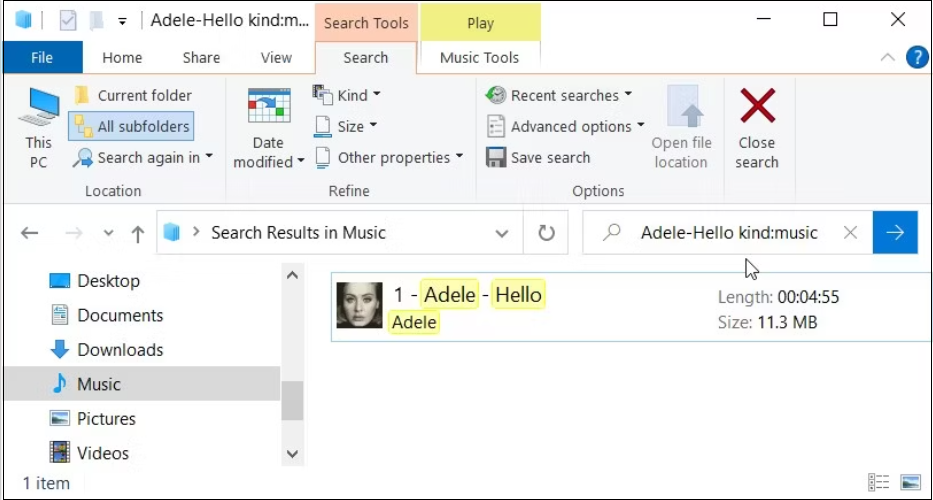Clear the search box text with X
This screenshot has height=500, width=933.
tap(851, 233)
